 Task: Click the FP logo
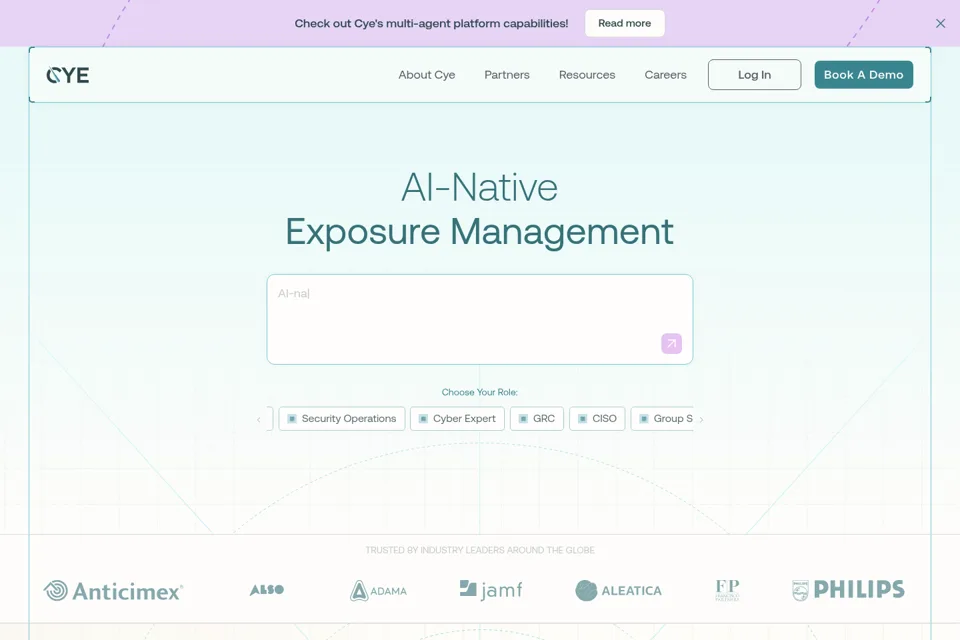coord(727,590)
